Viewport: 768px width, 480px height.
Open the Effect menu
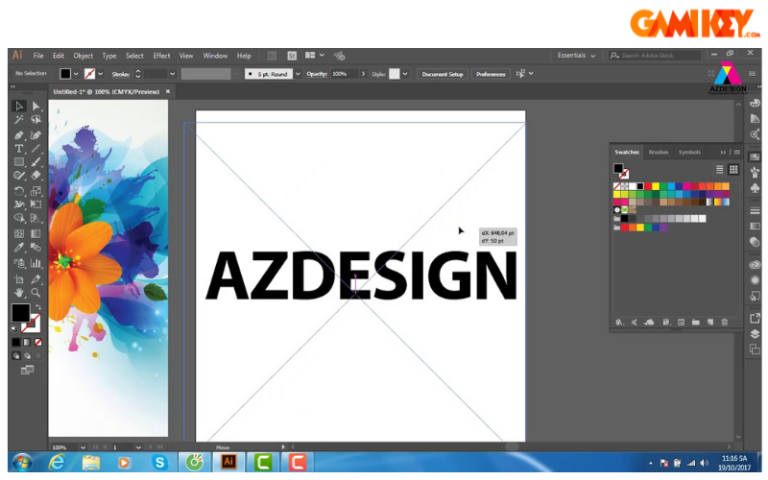point(161,56)
